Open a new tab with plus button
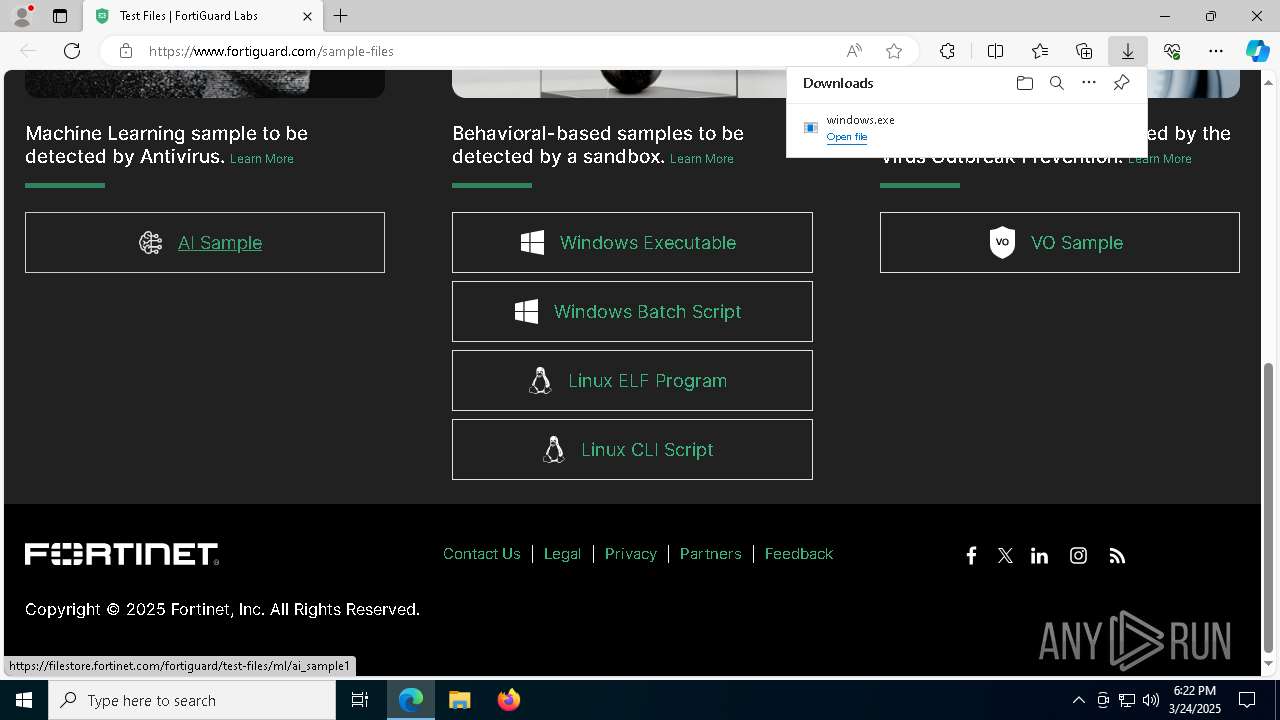 click(341, 16)
